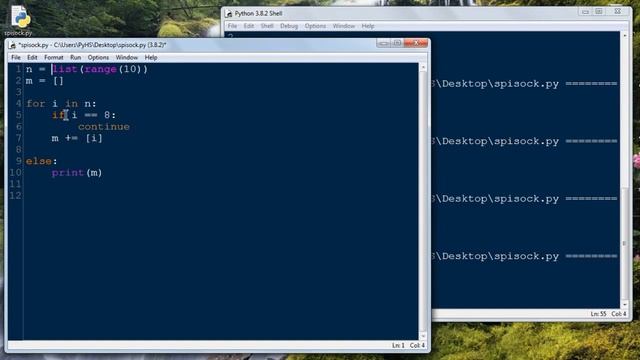This screenshot has height=360, width=640.
Task: Click 'Ln: 55' in Shell status bar
Action: [598, 314]
